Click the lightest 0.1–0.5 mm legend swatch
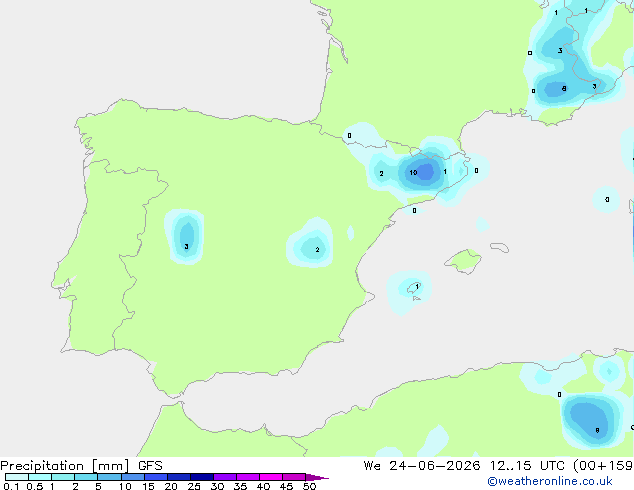Viewport: 634px width, 490px height. (x=17, y=477)
